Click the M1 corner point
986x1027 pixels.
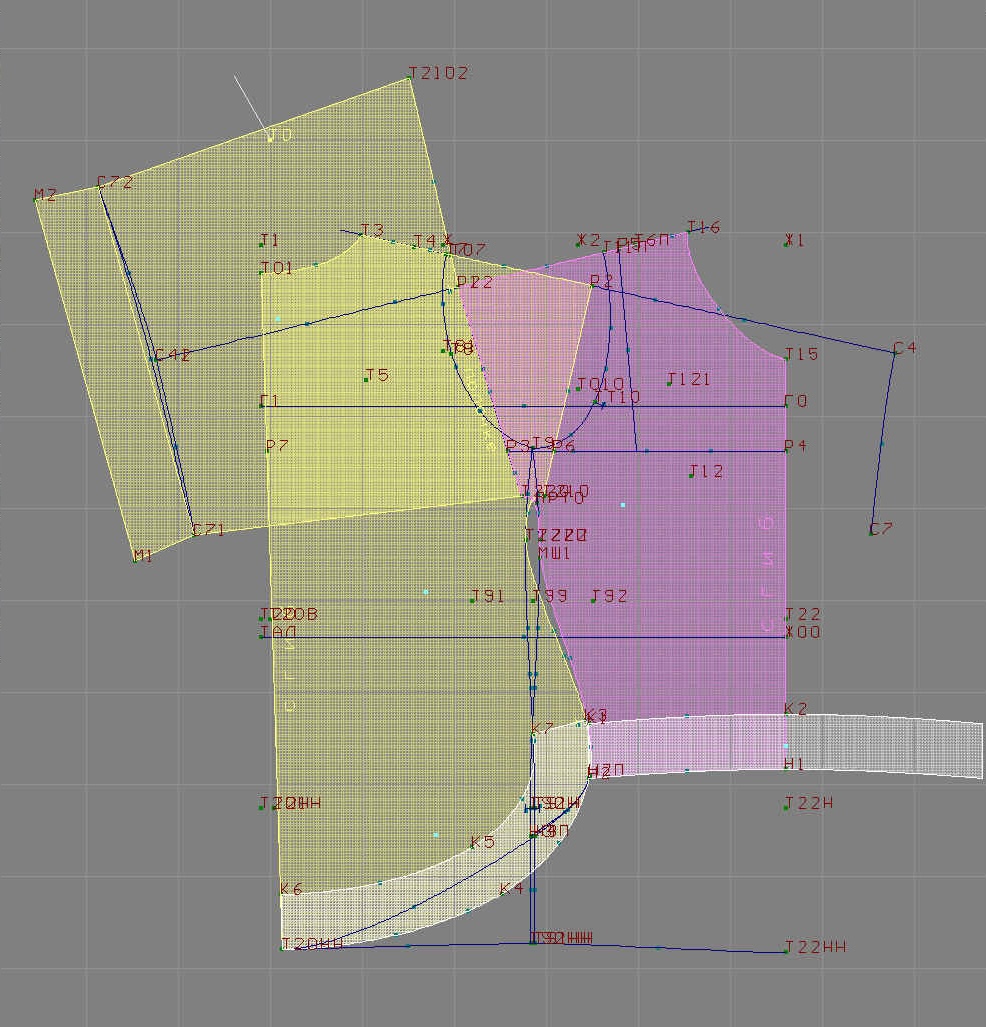135,560
